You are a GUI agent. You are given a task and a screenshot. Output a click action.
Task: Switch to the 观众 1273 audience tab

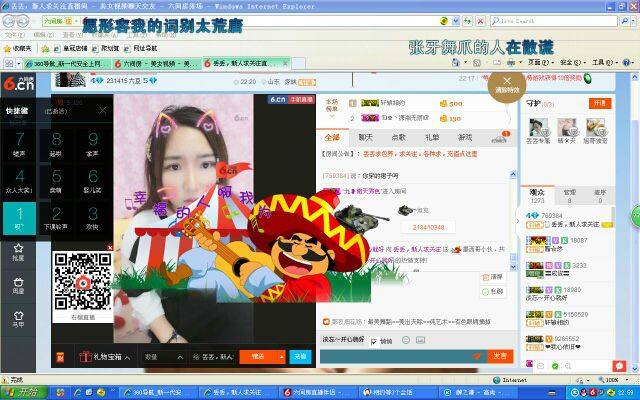(x=537, y=196)
